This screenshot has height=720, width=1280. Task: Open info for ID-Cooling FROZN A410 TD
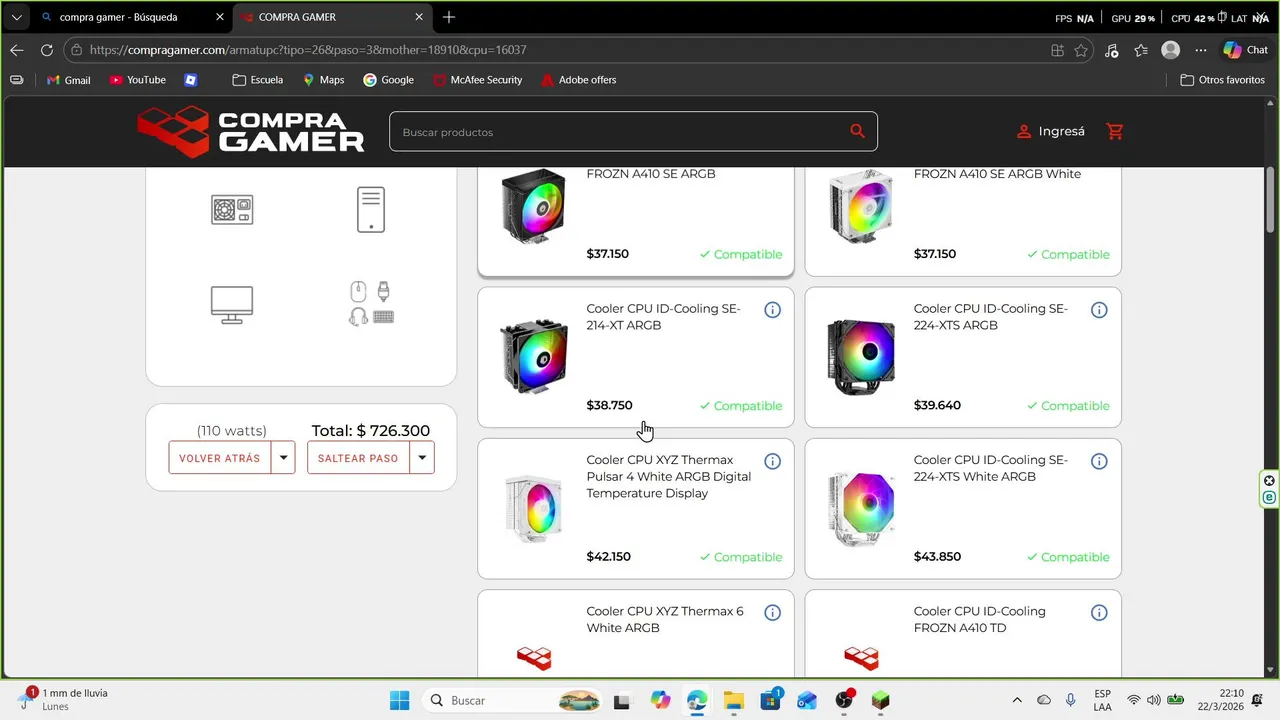pos(1099,612)
